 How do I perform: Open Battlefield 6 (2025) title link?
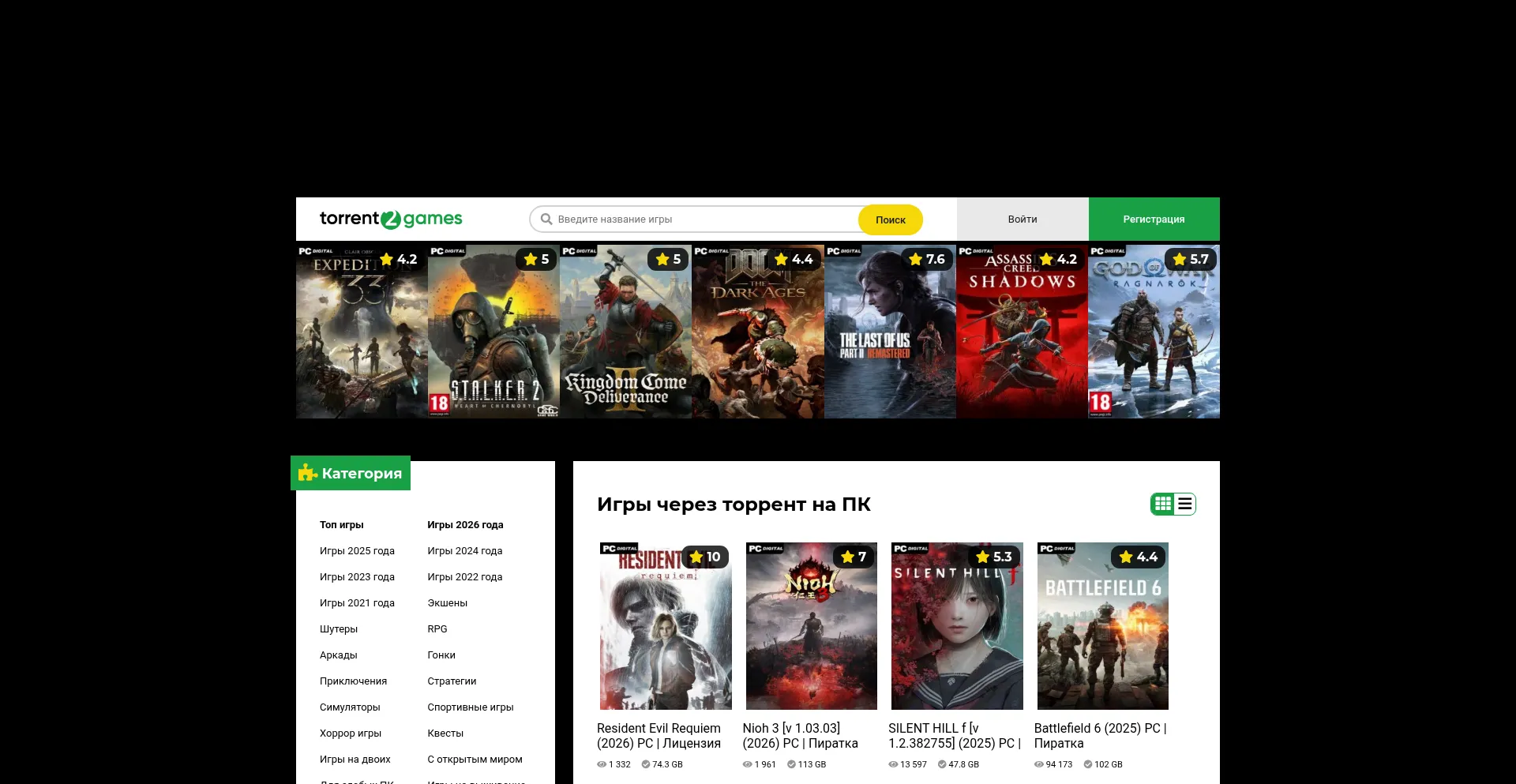click(x=1100, y=736)
